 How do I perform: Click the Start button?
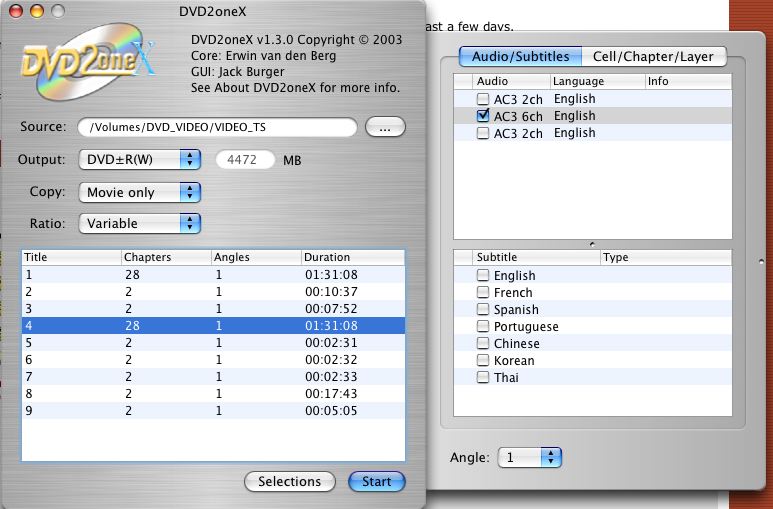coord(377,481)
